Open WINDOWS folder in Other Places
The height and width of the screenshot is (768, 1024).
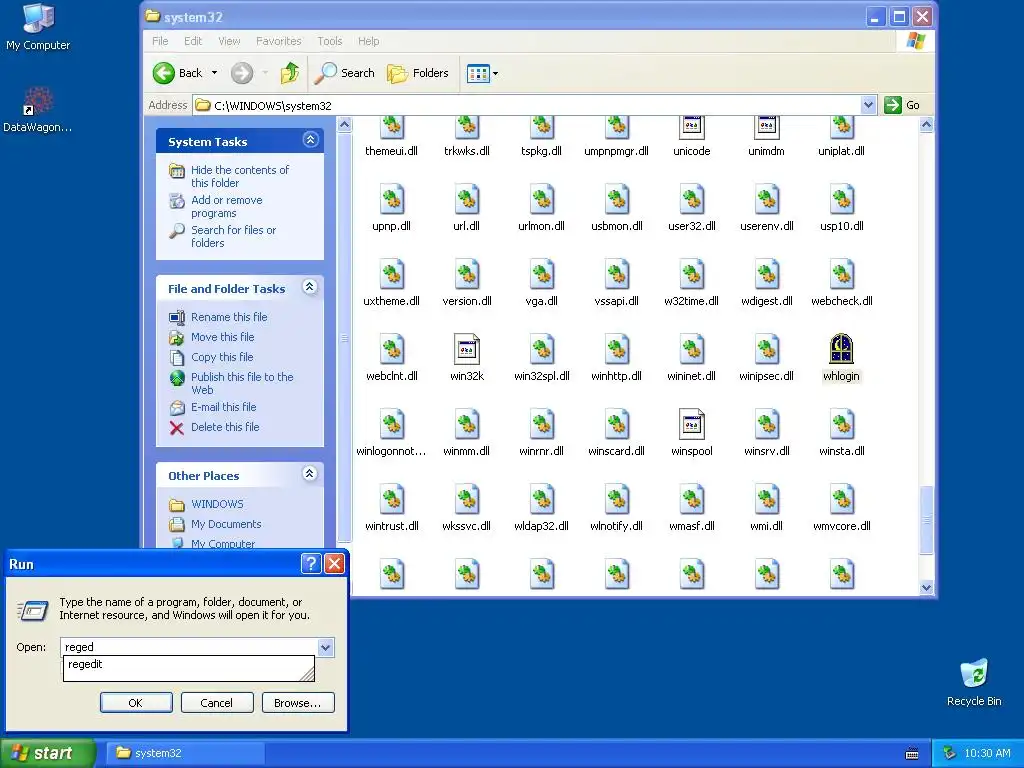217,504
